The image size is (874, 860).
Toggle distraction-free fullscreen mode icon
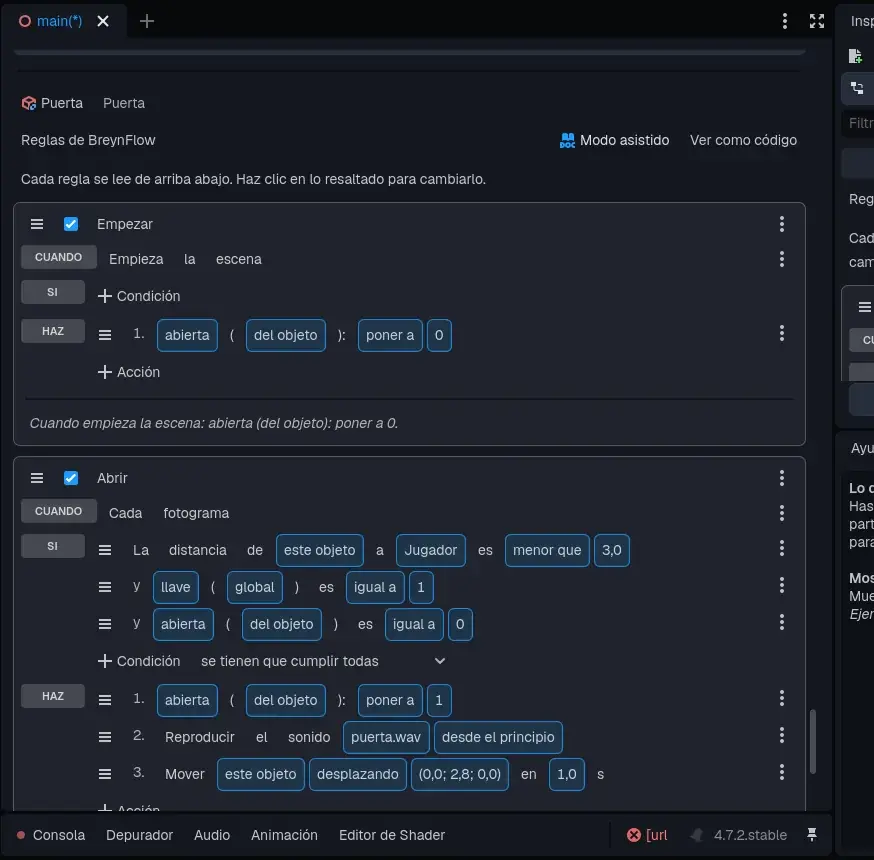(817, 21)
